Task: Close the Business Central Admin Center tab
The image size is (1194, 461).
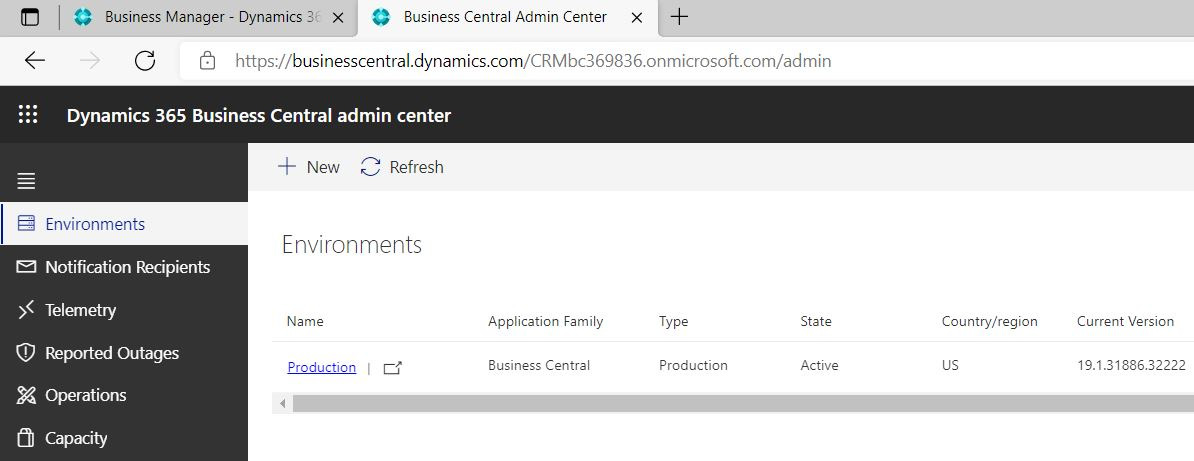Action: tap(637, 18)
